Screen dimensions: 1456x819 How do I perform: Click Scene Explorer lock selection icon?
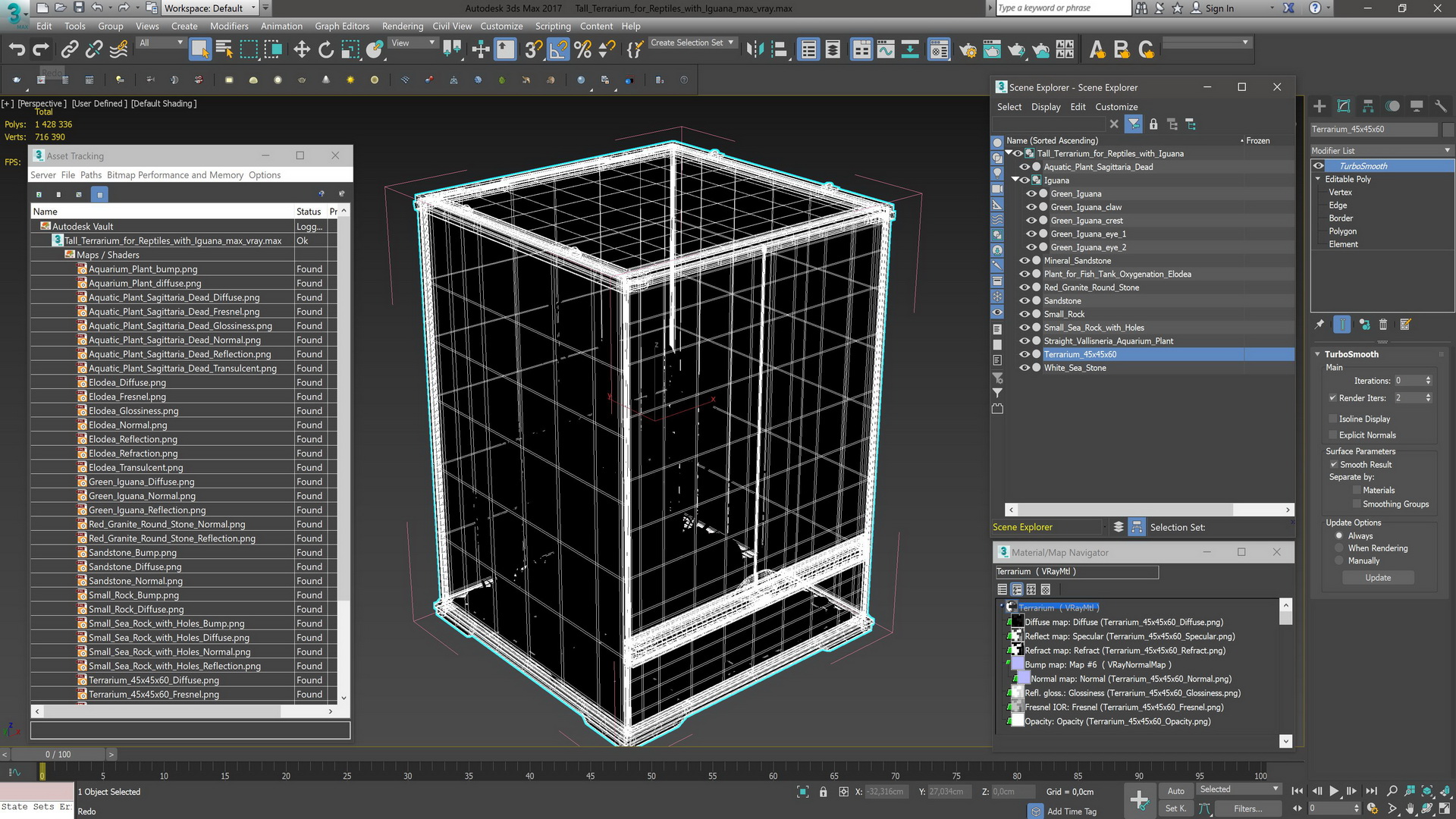[1153, 124]
